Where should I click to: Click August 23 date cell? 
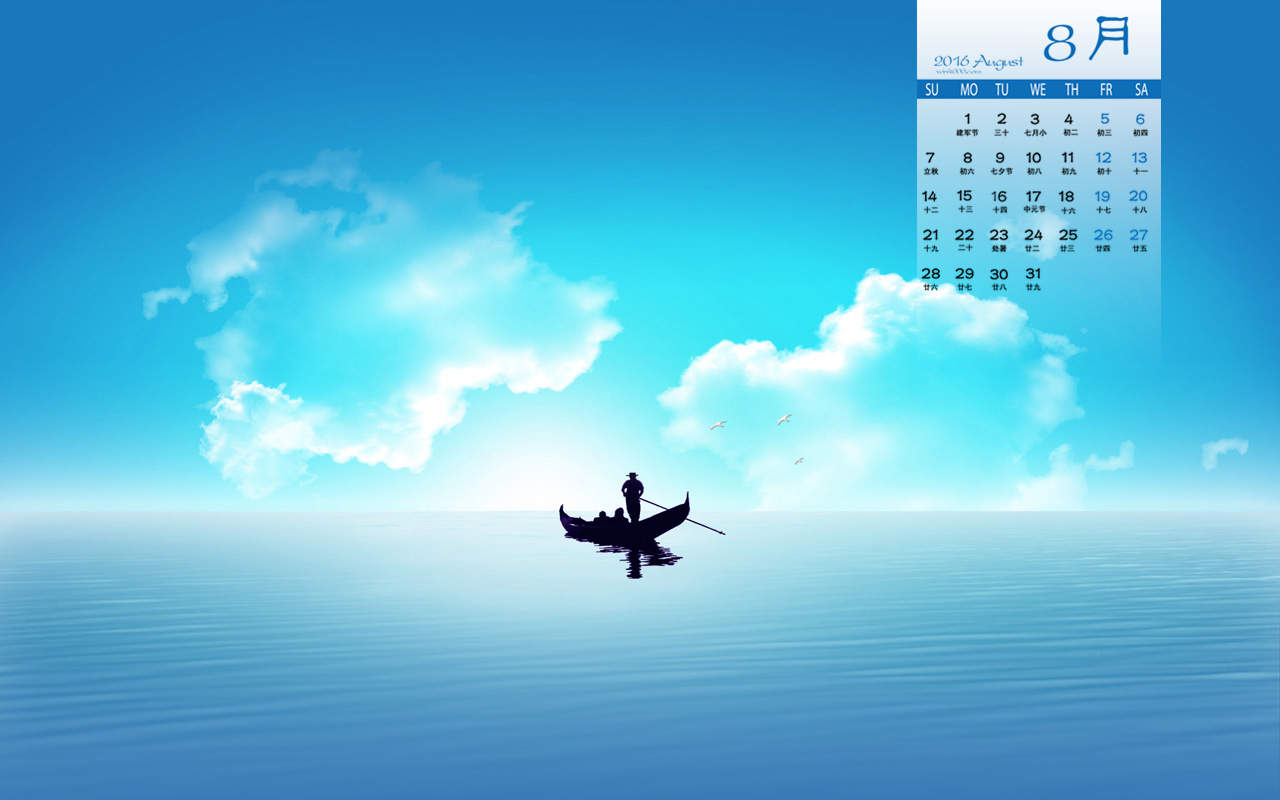[999, 239]
